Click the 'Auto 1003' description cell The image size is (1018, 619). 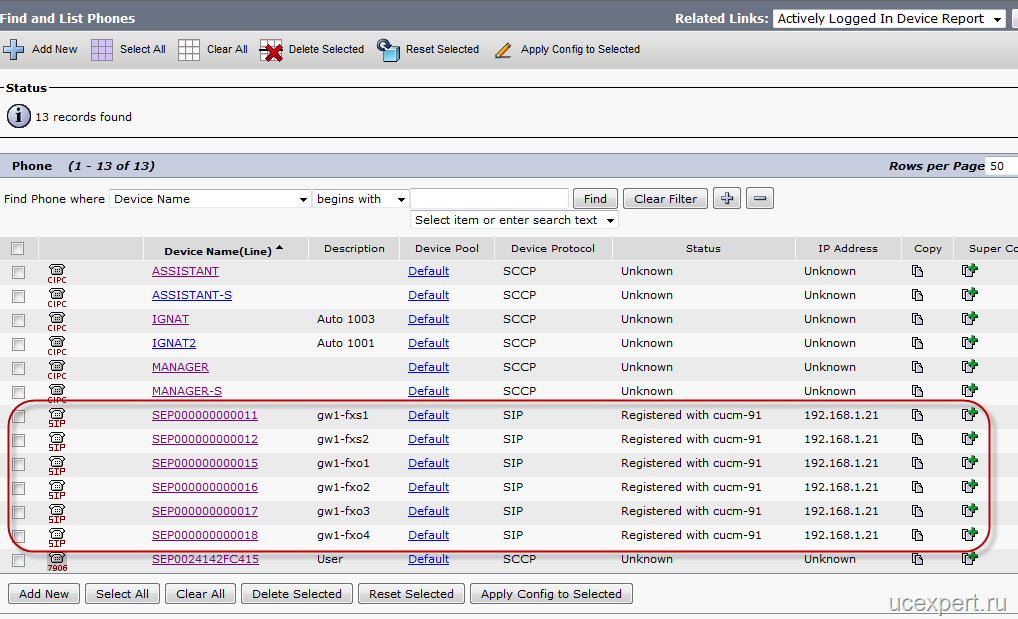[345, 319]
